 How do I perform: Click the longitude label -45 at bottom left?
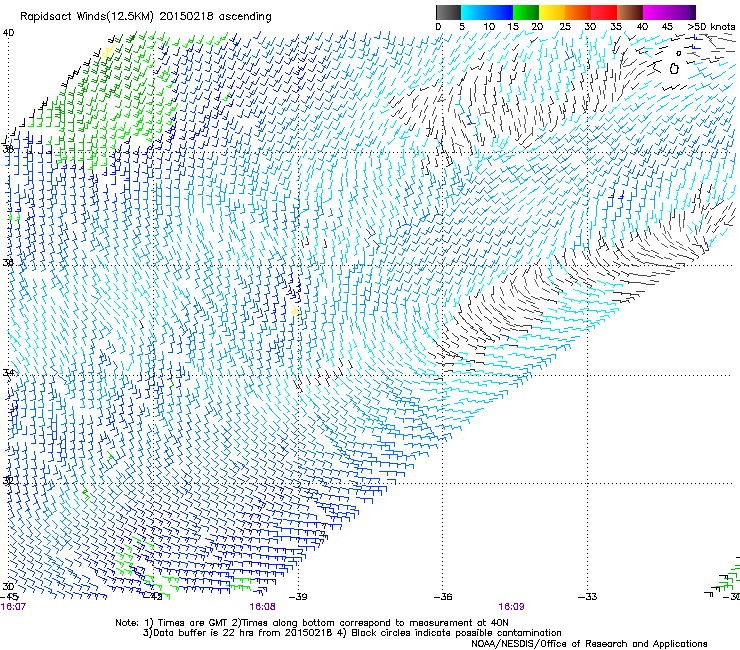click(x=9, y=597)
